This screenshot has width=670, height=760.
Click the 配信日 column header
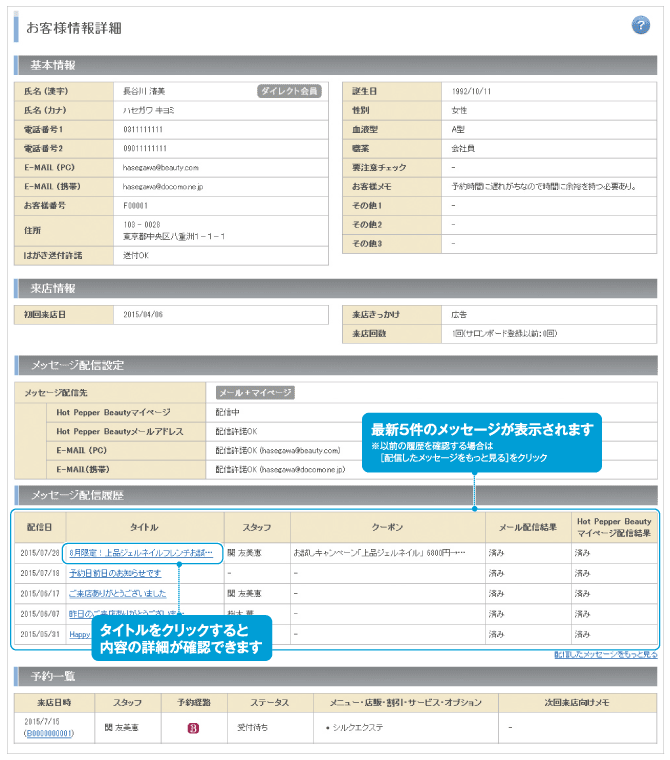(40, 527)
